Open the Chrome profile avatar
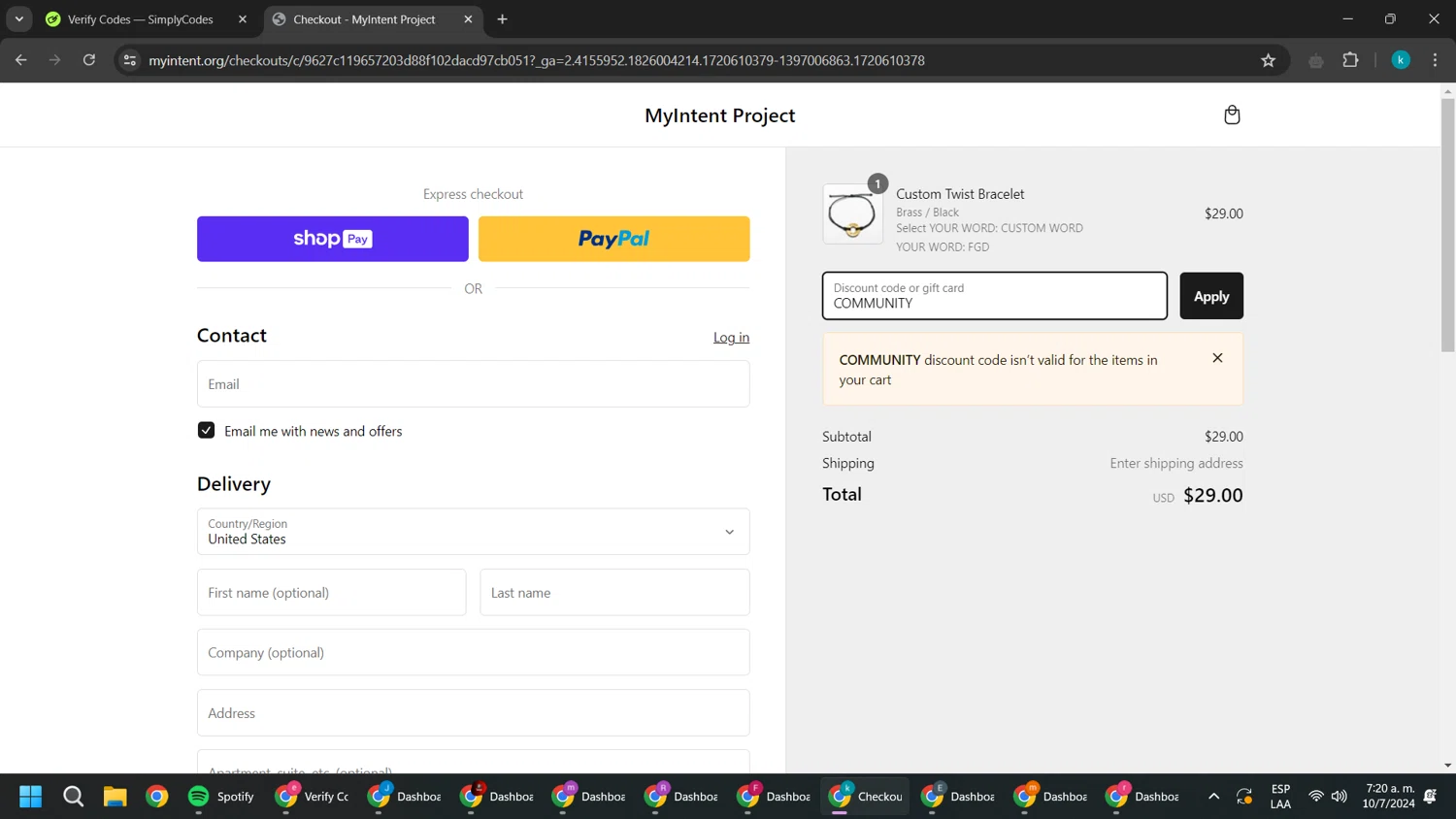 click(x=1401, y=60)
